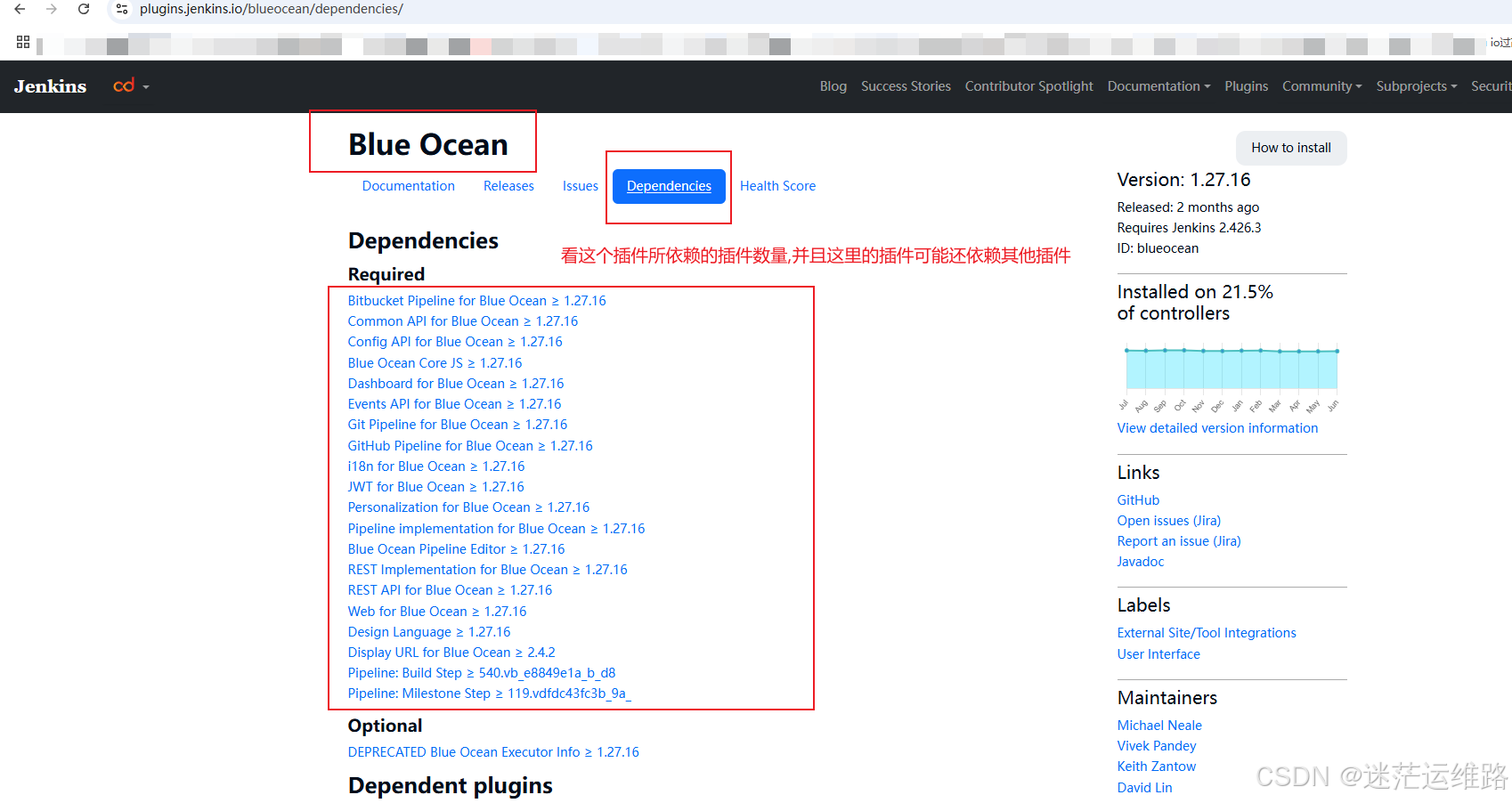Open Pipeline implementation for Blue Ocean
The image size is (1512, 803).
click(x=496, y=529)
